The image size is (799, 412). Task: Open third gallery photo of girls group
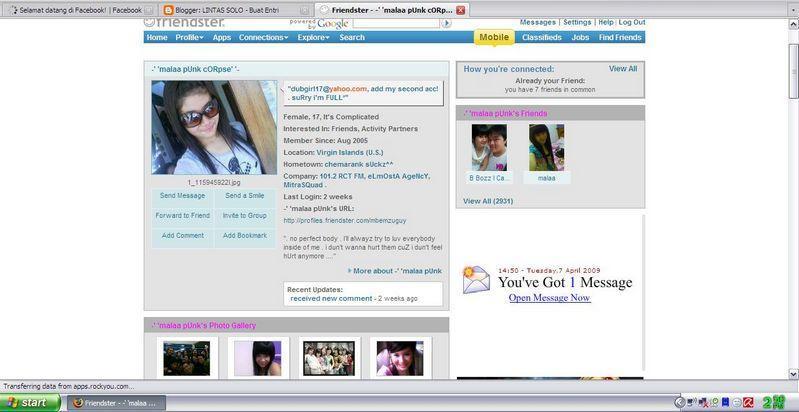329,359
